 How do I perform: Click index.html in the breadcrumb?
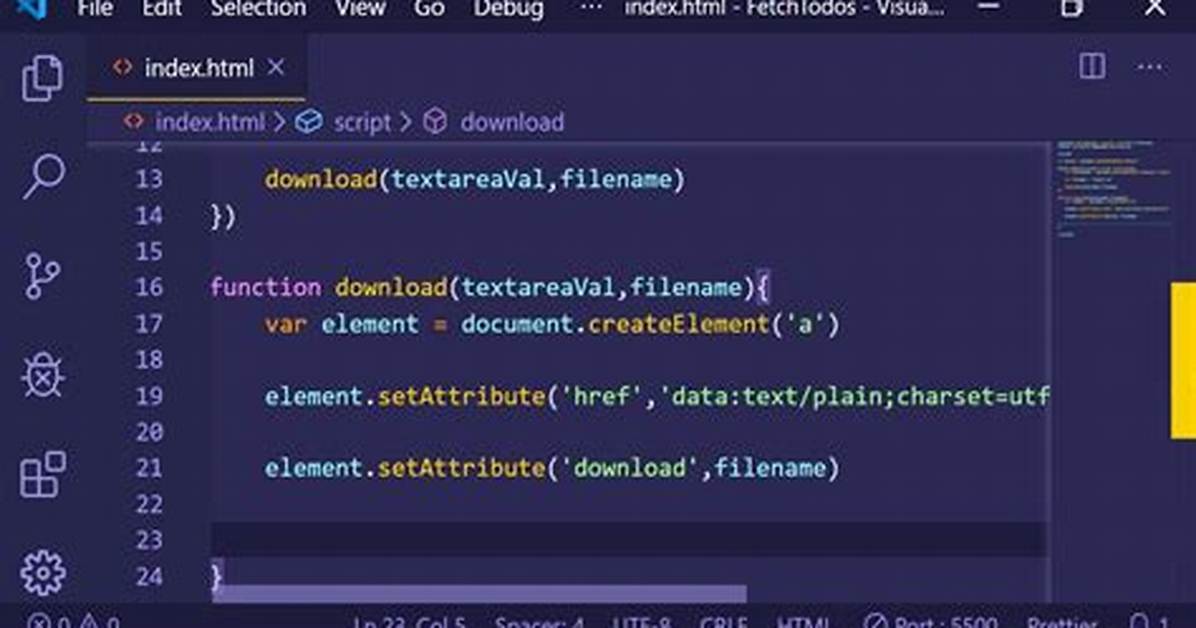(x=210, y=122)
